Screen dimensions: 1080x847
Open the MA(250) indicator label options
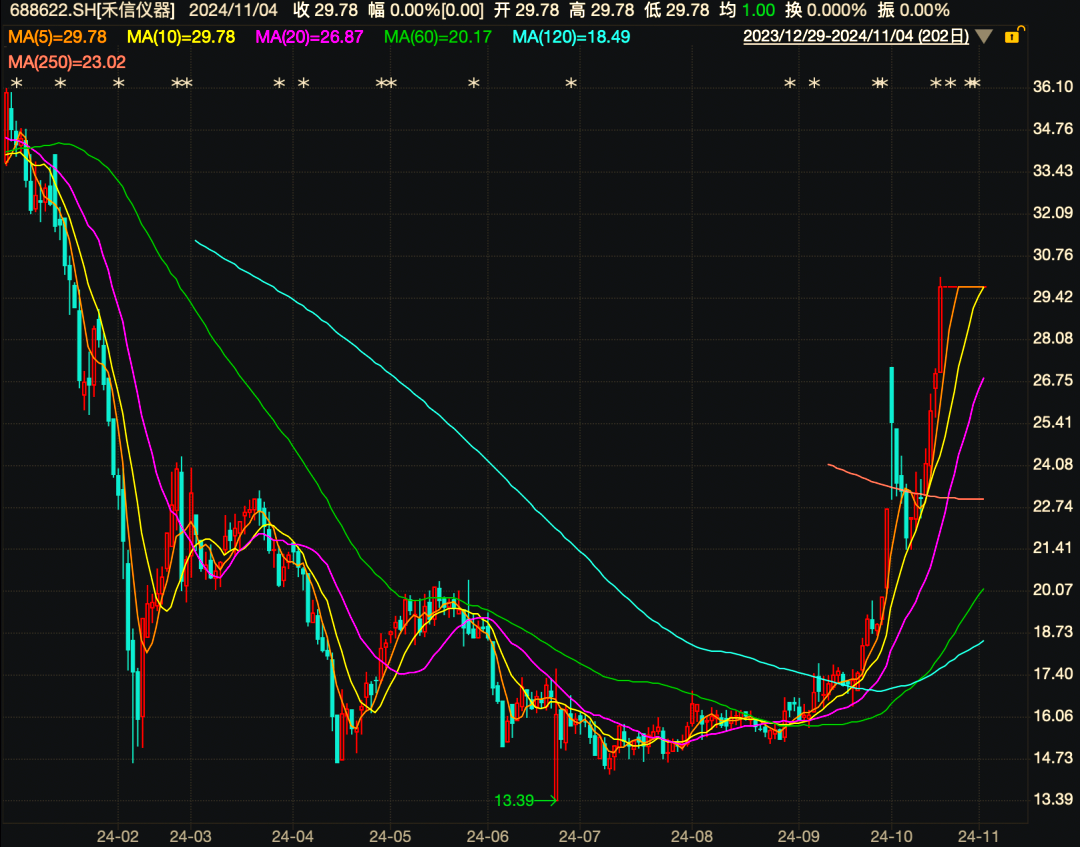66,62
